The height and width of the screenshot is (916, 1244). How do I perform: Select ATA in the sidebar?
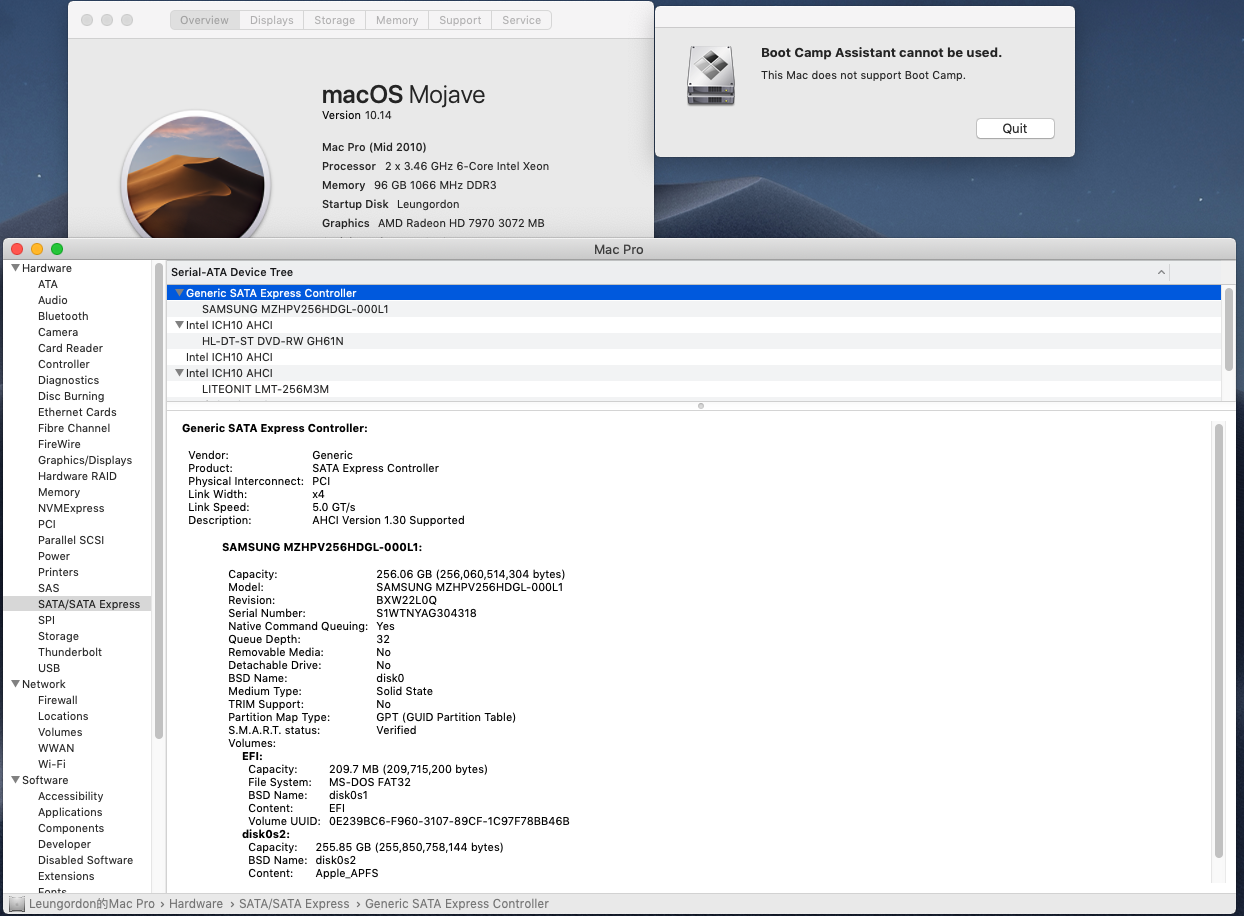[x=48, y=284]
